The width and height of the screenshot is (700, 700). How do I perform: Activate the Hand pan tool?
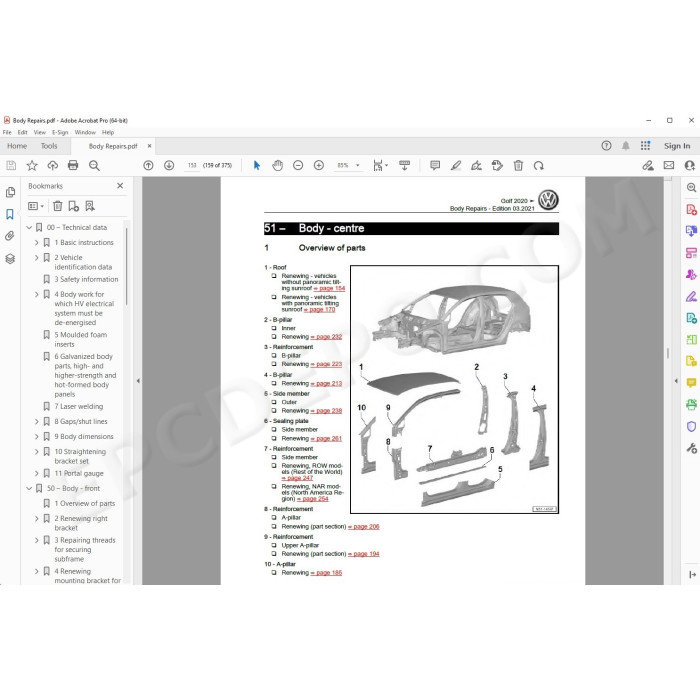(x=278, y=166)
